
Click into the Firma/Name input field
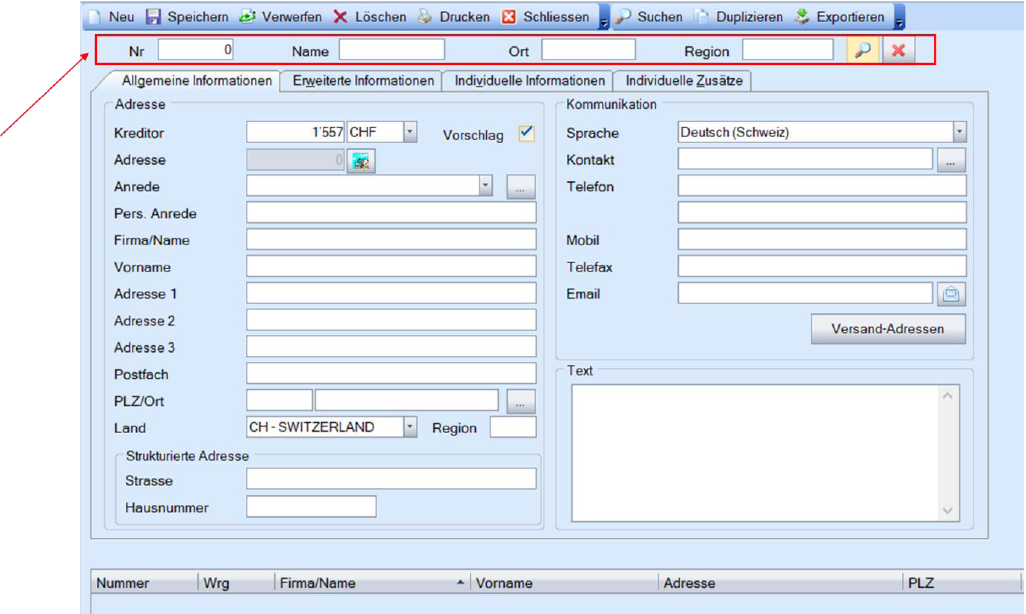(391, 240)
